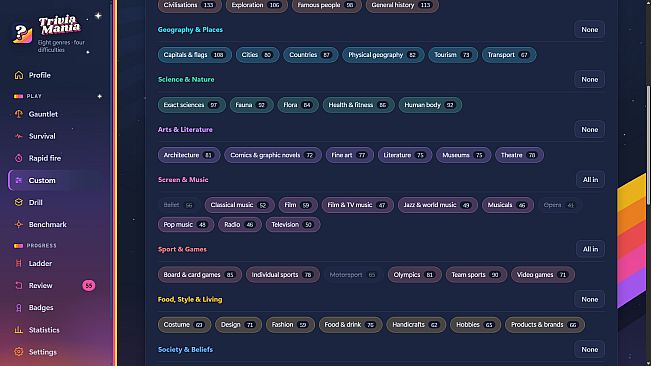Click the Ladder icon in sidebar
Screen dimensions: 651x366
[19, 264]
